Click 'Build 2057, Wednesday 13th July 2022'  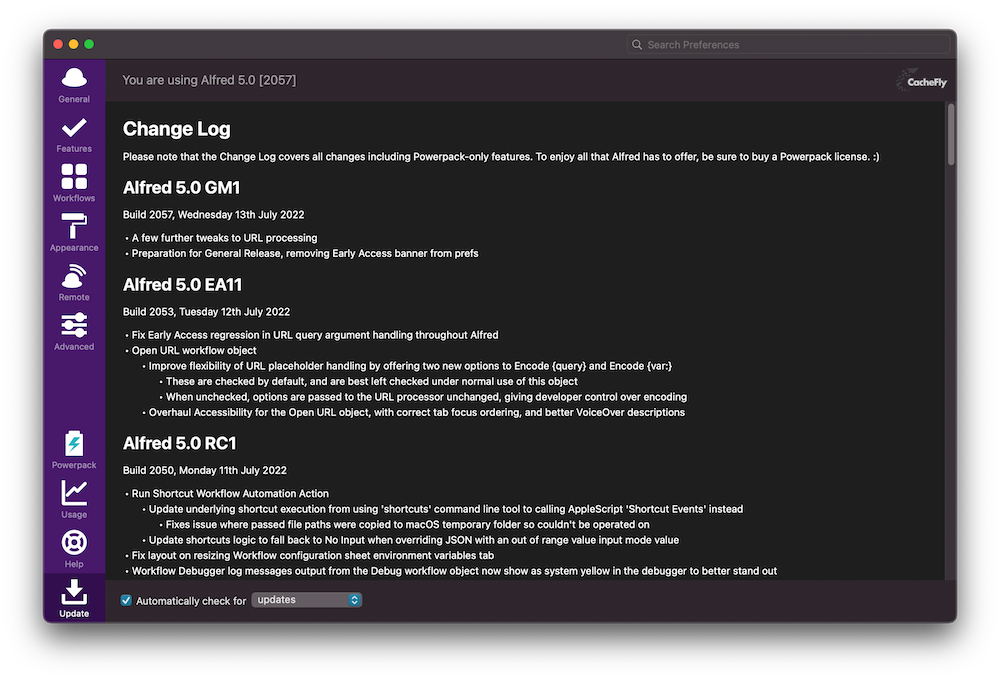click(213, 214)
